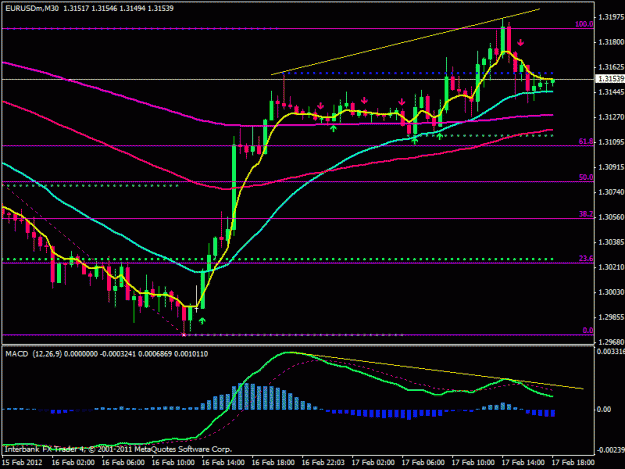Click the 38.2 Fibonacci level label
Screen dimensions: 625x469
point(586,214)
